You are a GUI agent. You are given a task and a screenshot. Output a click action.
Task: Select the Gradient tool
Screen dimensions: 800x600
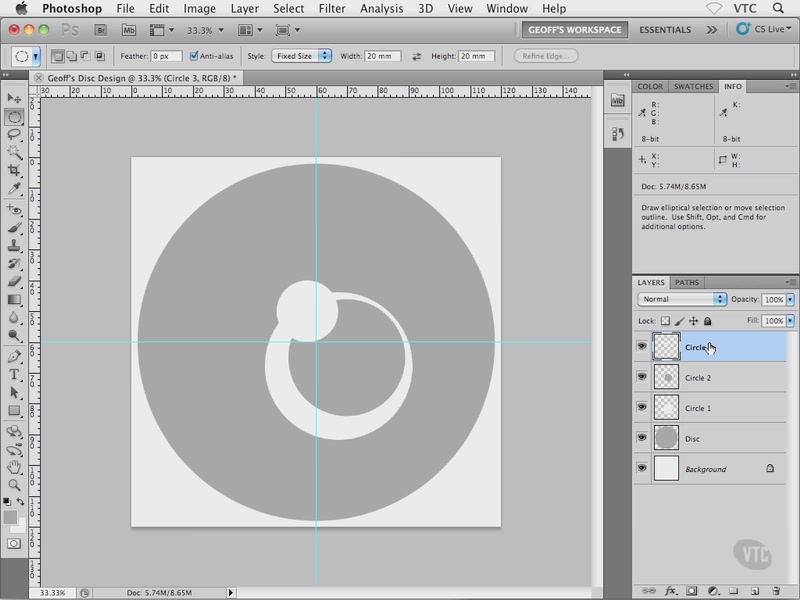(14, 299)
